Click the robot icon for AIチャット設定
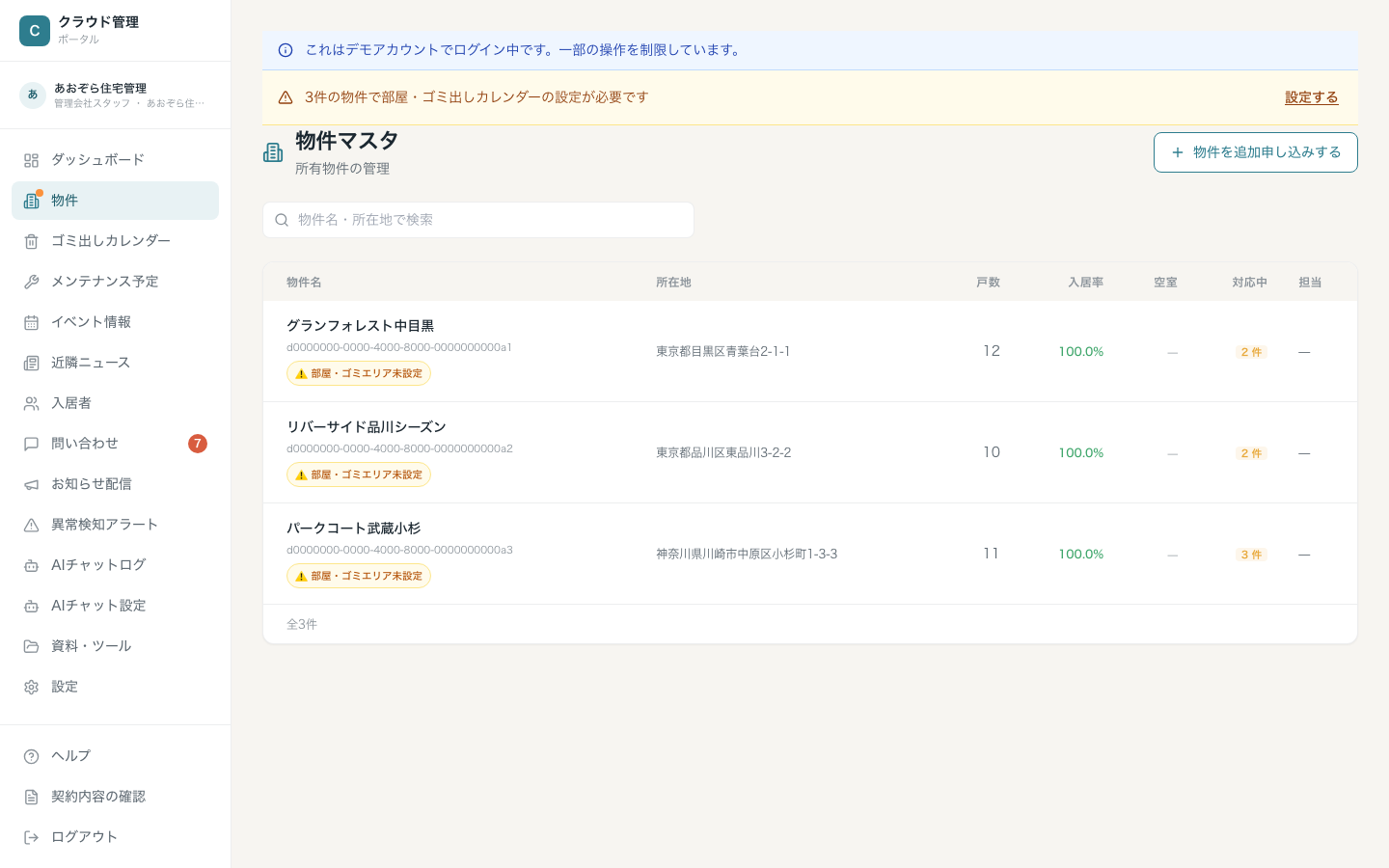 [31, 606]
